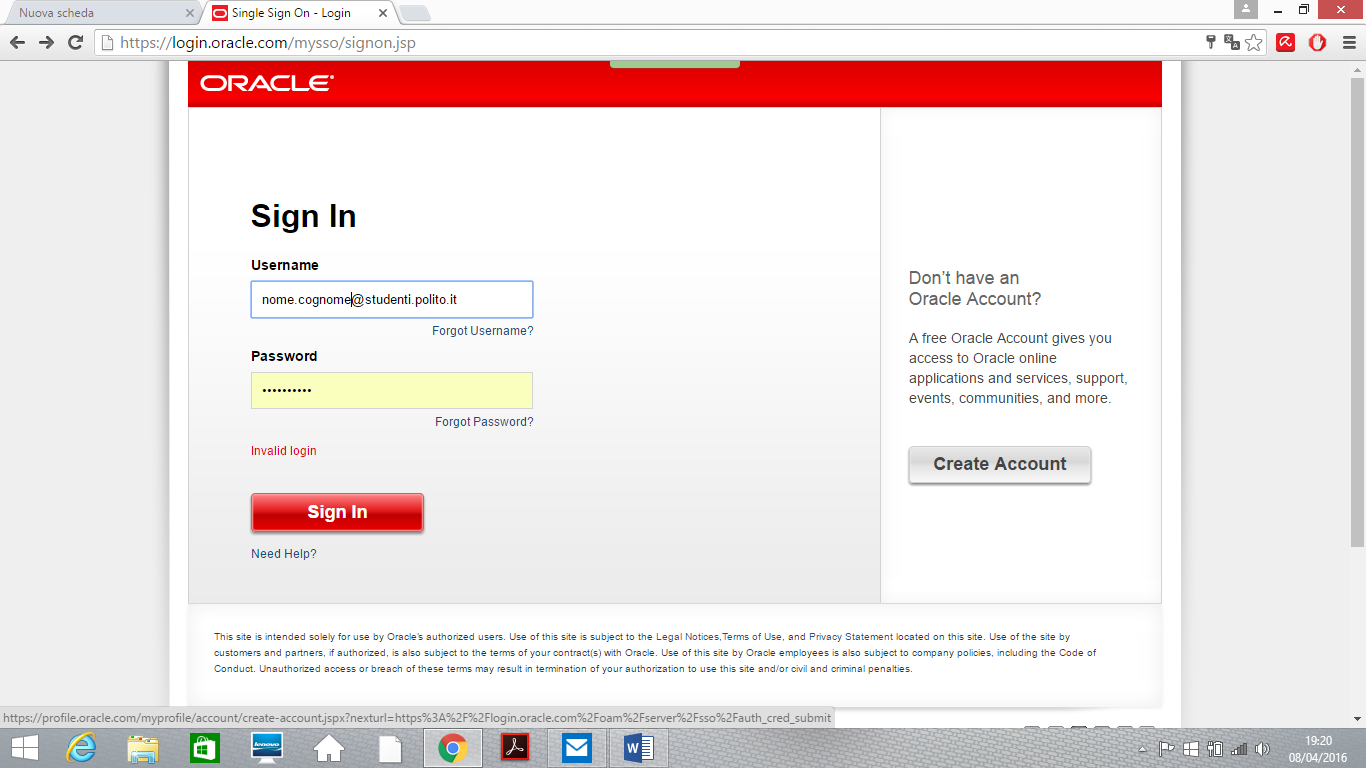Open the Adblock stop-hand extension
This screenshot has height=768, width=1366.
coord(1317,43)
